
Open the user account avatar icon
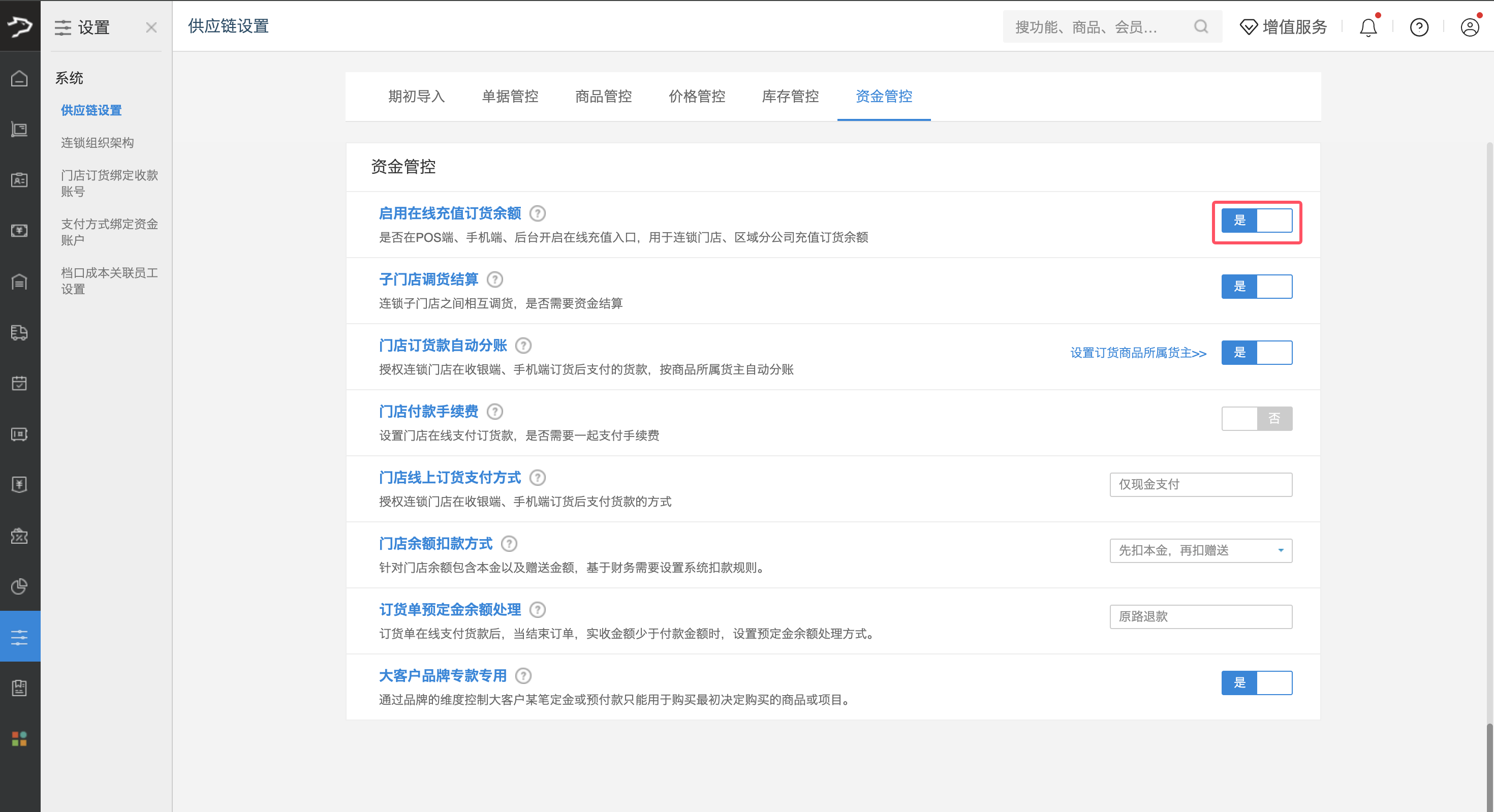tap(1470, 27)
